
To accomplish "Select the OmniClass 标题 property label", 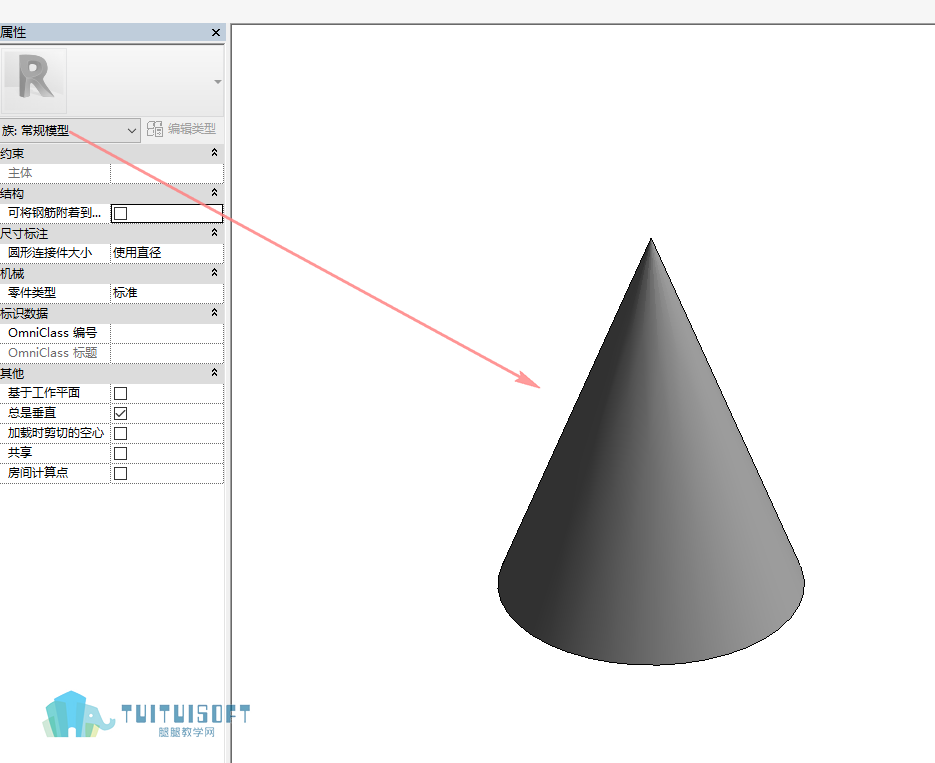I will tap(52, 353).
